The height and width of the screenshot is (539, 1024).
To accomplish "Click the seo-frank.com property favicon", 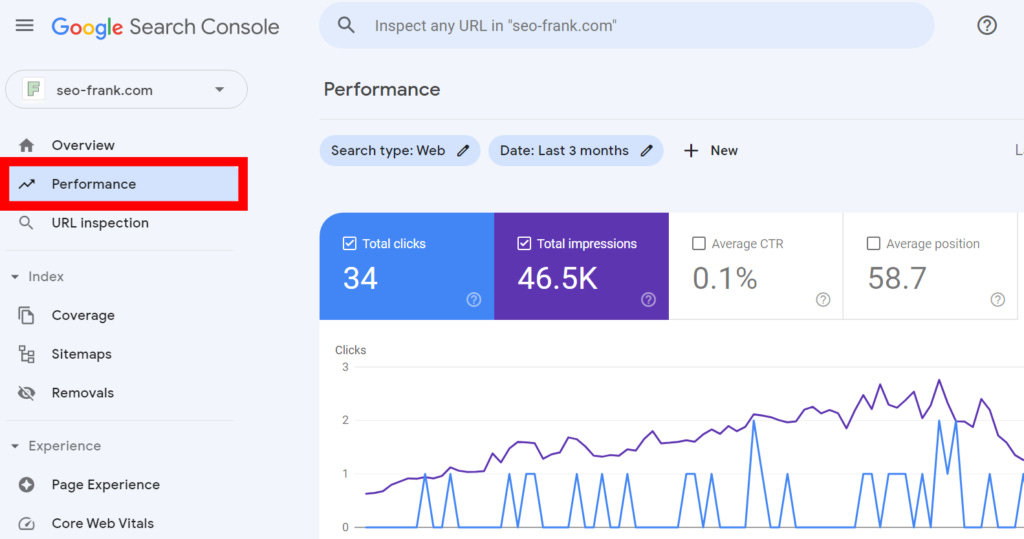I will [x=33, y=89].
